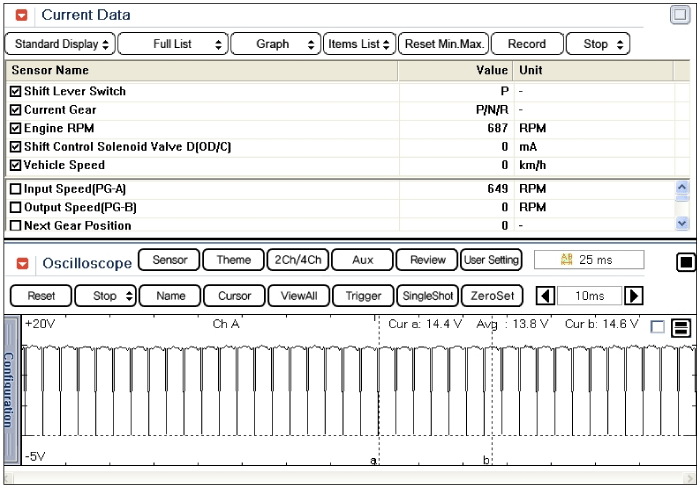Open Trigger settings
The image size is (700, 487).
click(363, 296)
